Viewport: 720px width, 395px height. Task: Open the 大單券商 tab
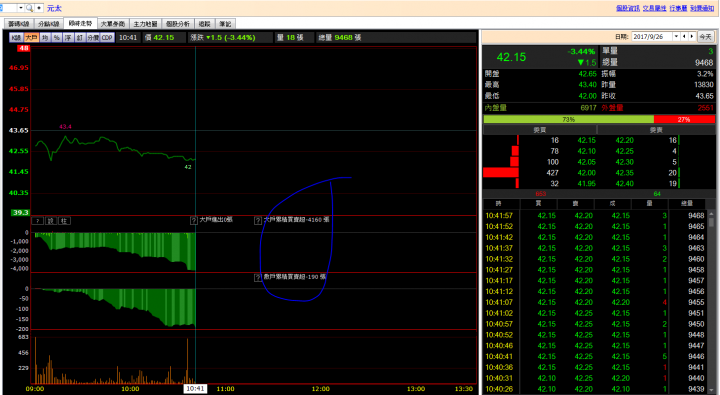point(113,24)
